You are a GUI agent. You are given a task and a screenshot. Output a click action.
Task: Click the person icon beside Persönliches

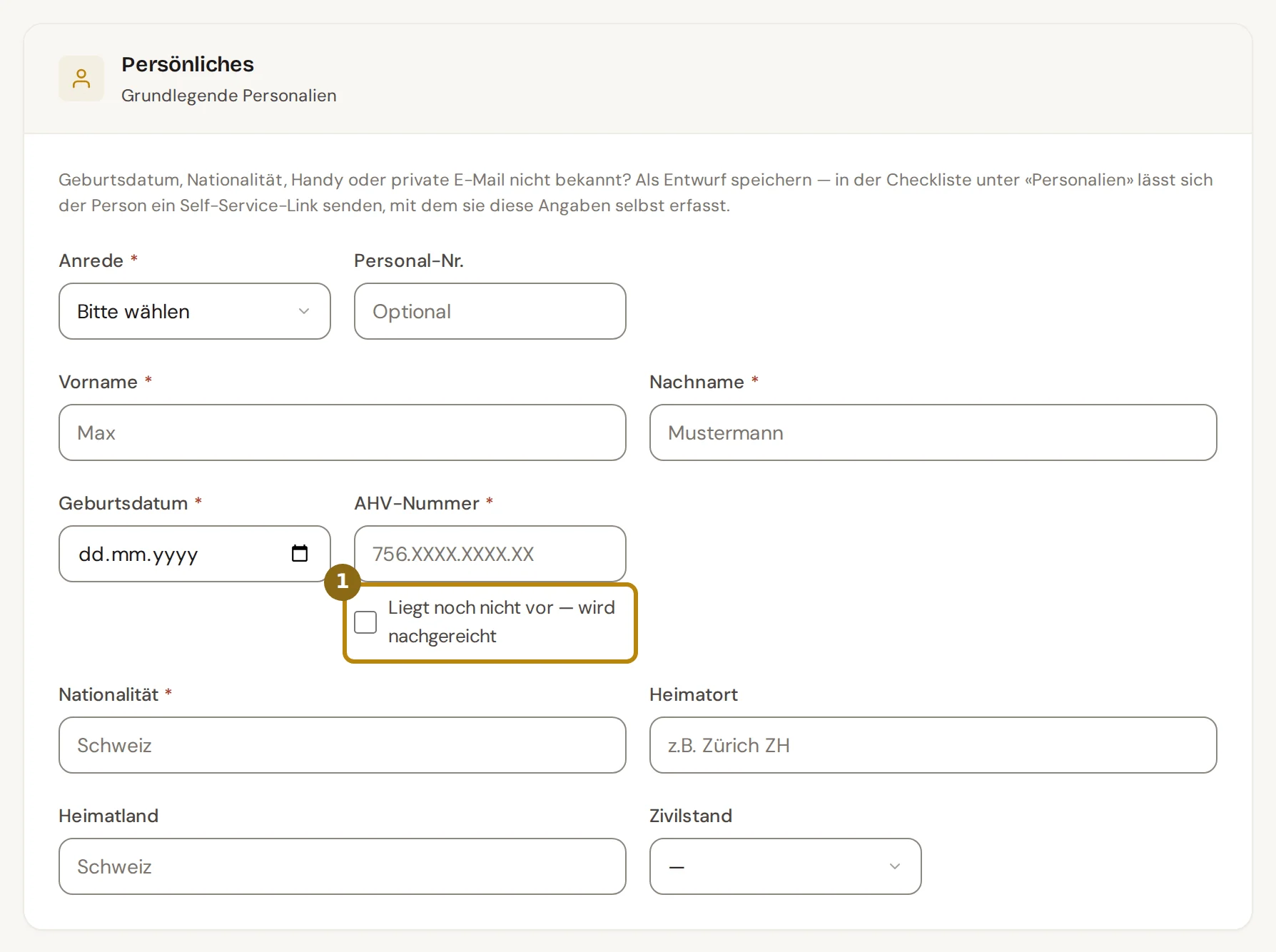[81, 79]
